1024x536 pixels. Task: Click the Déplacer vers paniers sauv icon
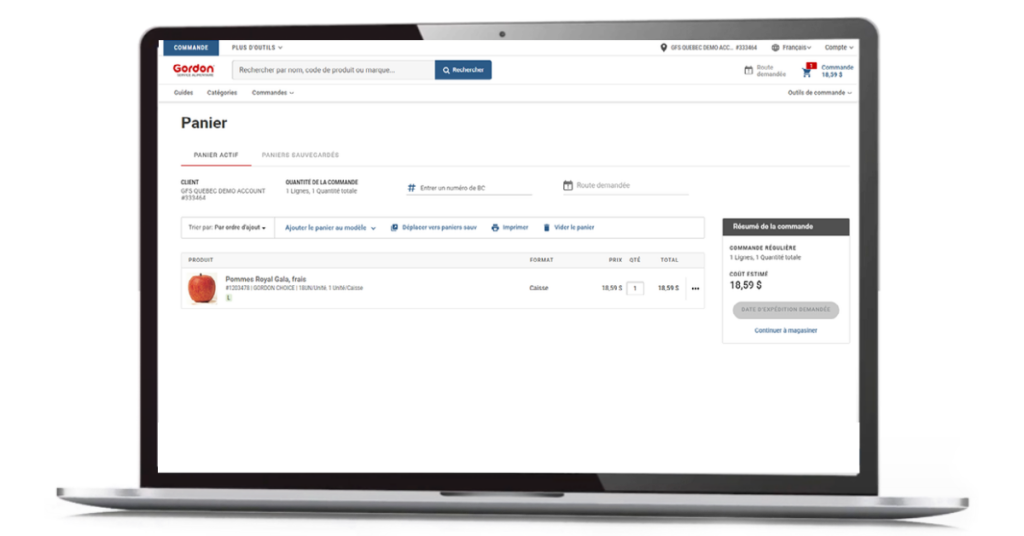click(394, 228)
